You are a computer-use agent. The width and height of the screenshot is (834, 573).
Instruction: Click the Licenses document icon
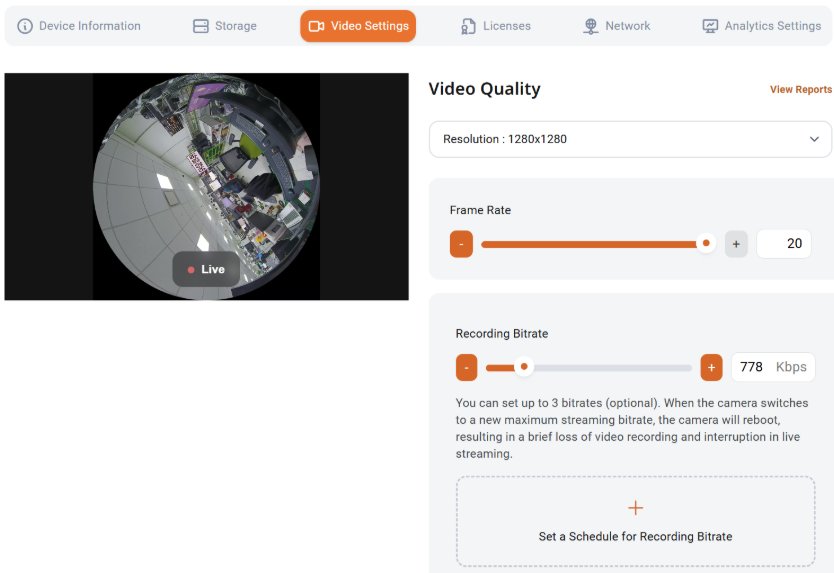(x=469, y=26)
